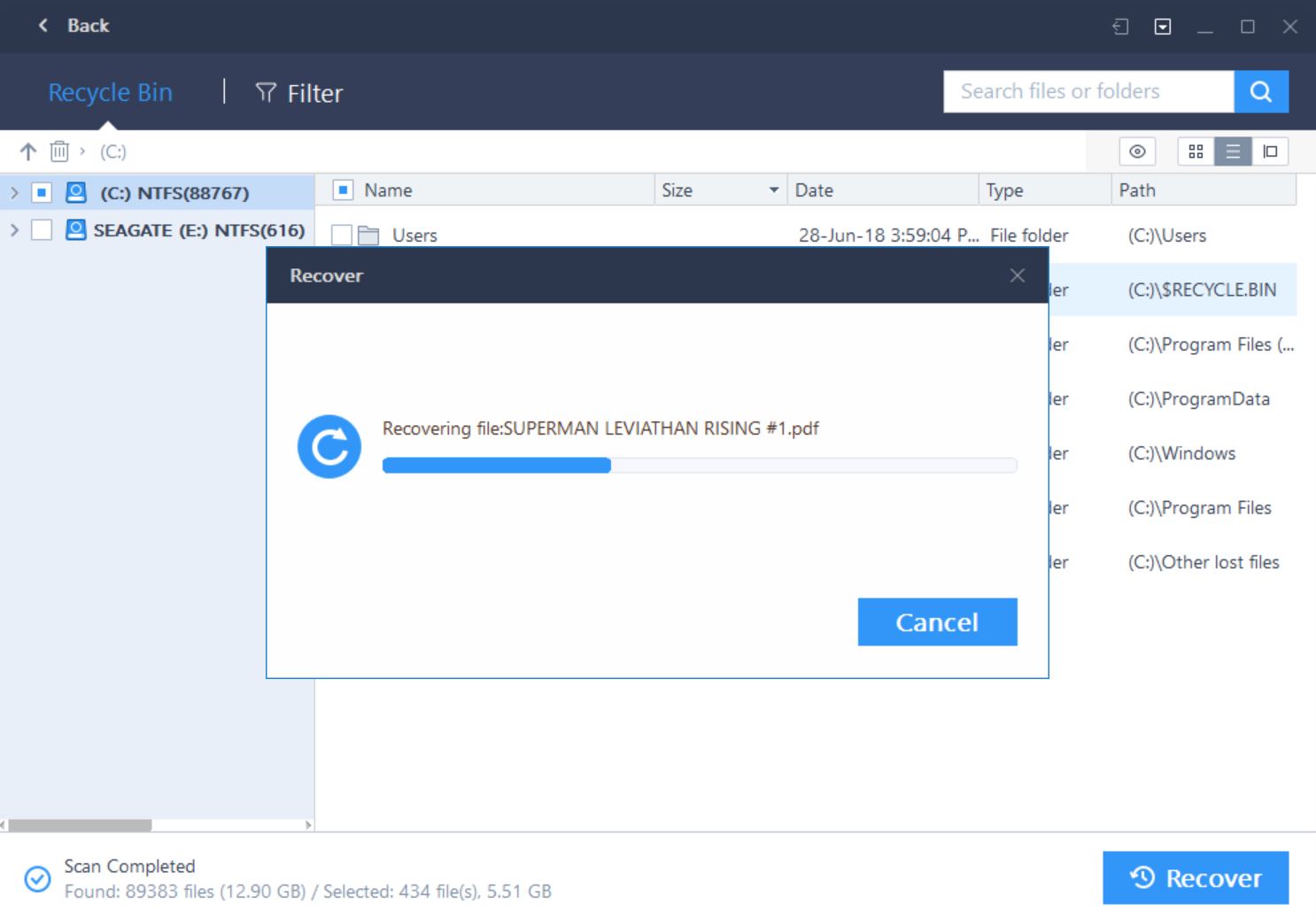Click the Back button
The width and height of the screenshot is (1316, 919).
(x=74, y=26)
